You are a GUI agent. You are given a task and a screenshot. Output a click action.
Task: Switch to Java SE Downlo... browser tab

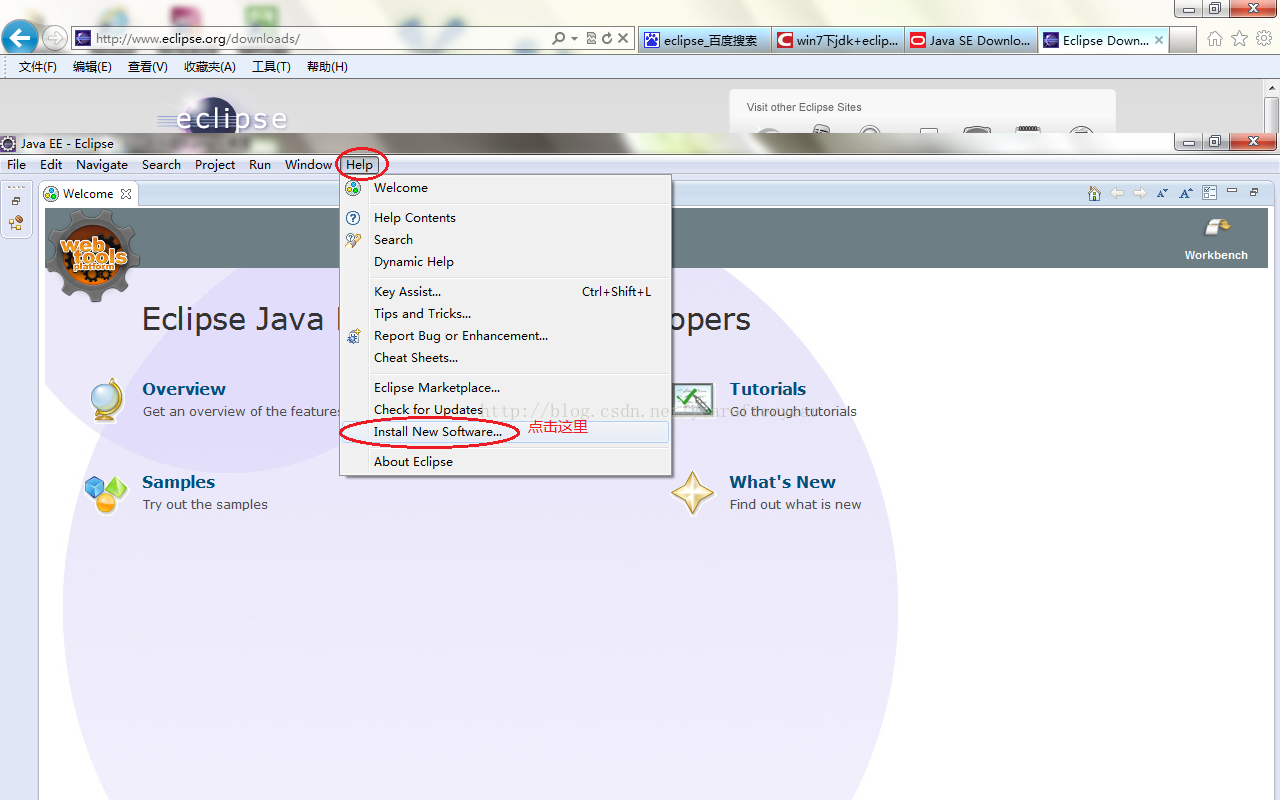[x=971, y=40]
